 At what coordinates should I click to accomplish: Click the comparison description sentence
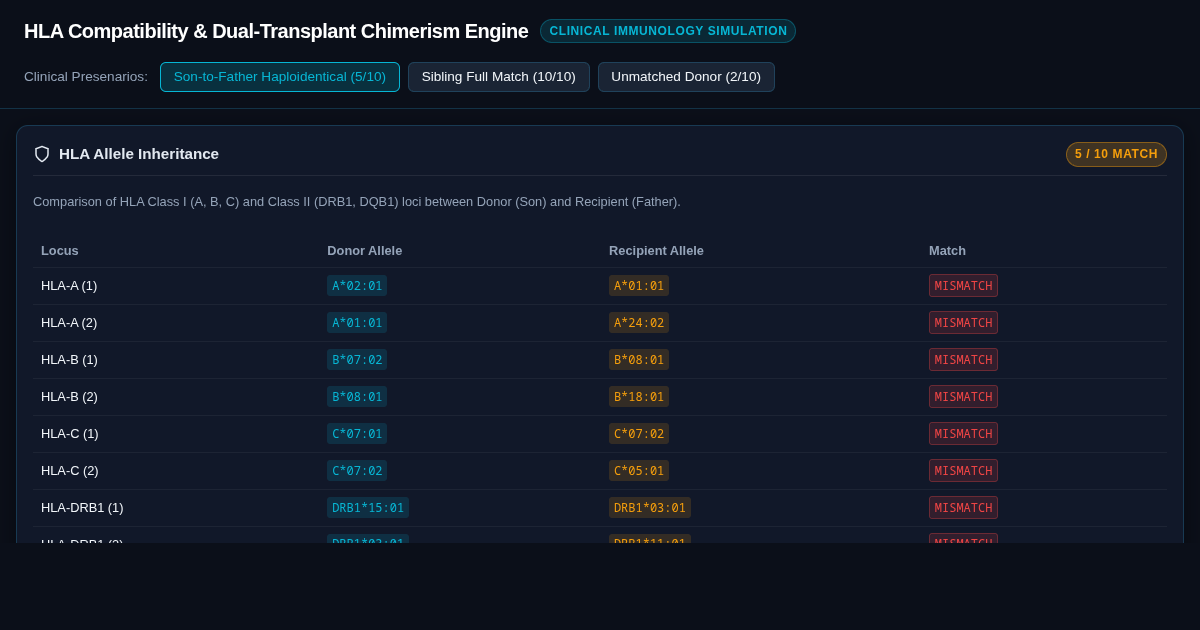[x=357, y=202]
